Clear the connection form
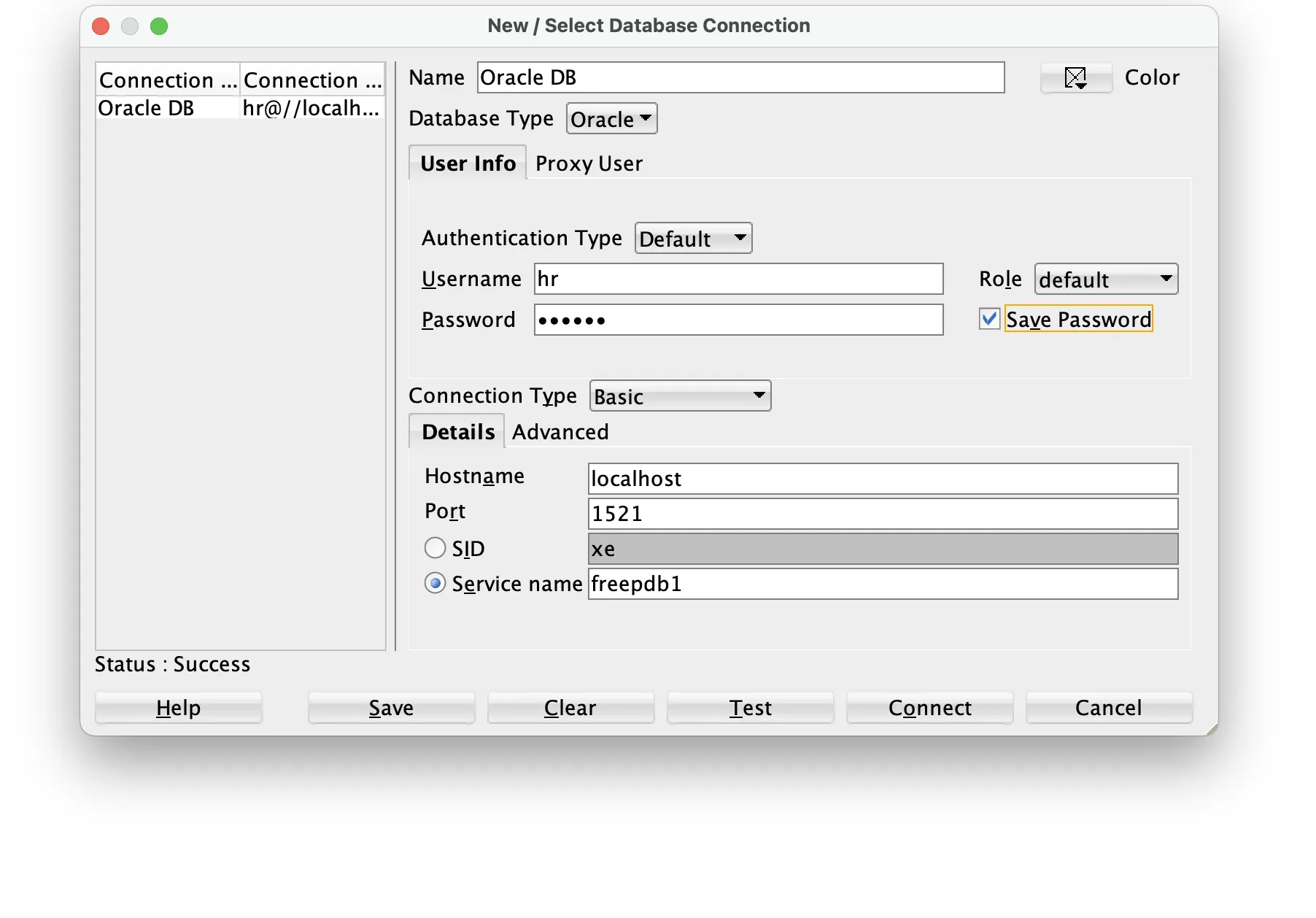1316x918 pixels. (570, 708)
